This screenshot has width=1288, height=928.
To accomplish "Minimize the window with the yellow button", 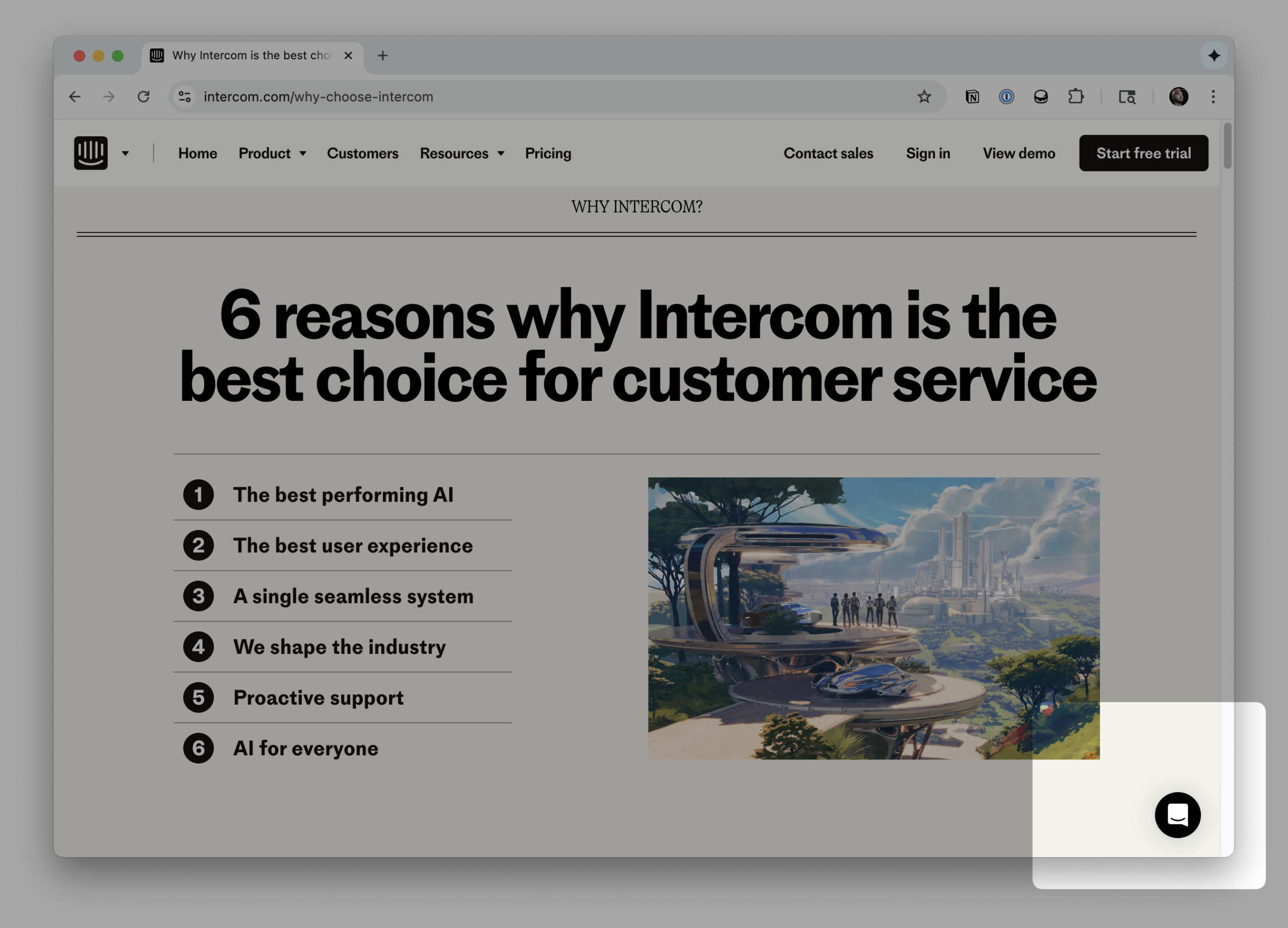I will pos(99,56).
